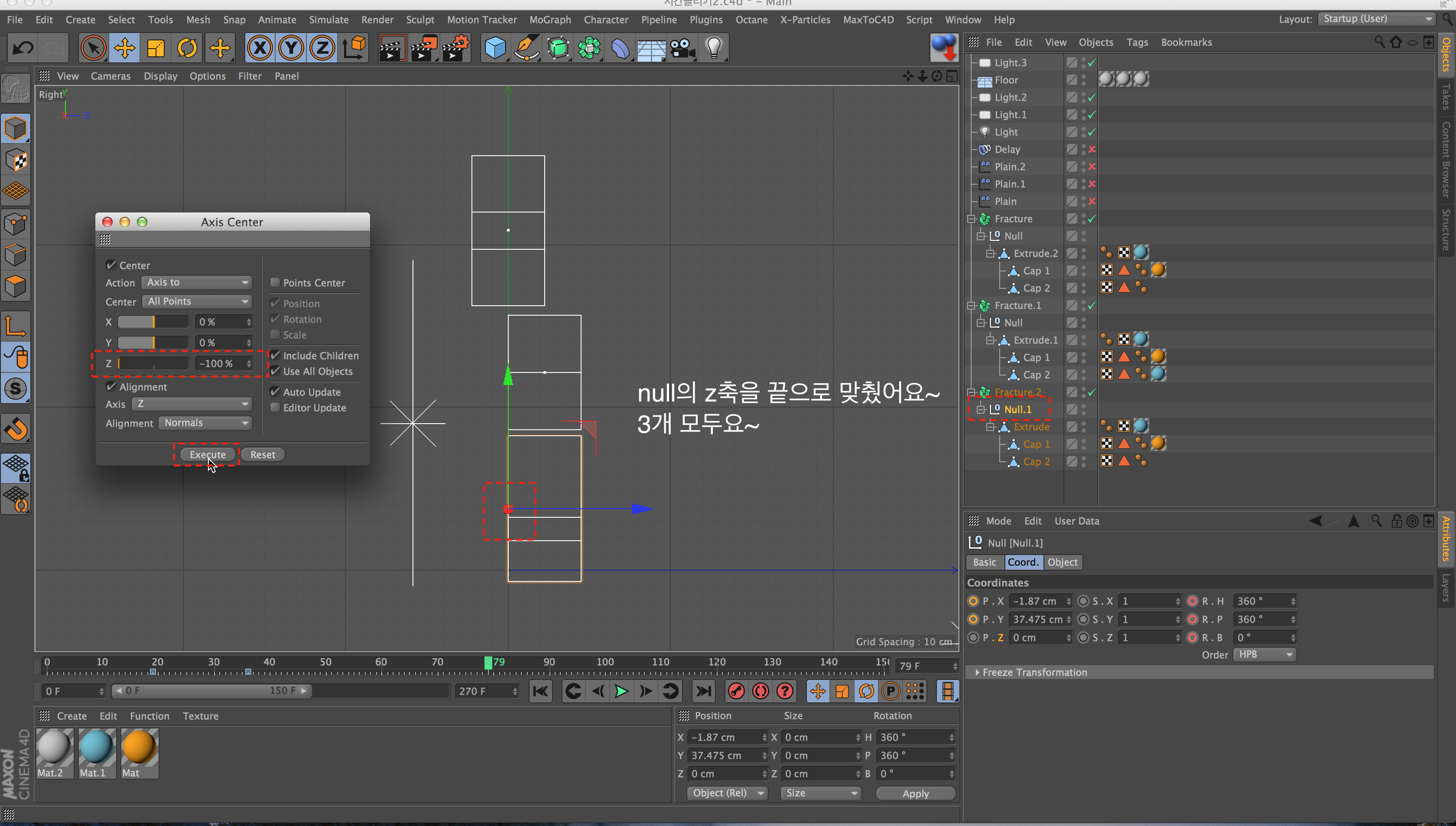Collapse the Fracture.1 tree item

click(971, 305)
